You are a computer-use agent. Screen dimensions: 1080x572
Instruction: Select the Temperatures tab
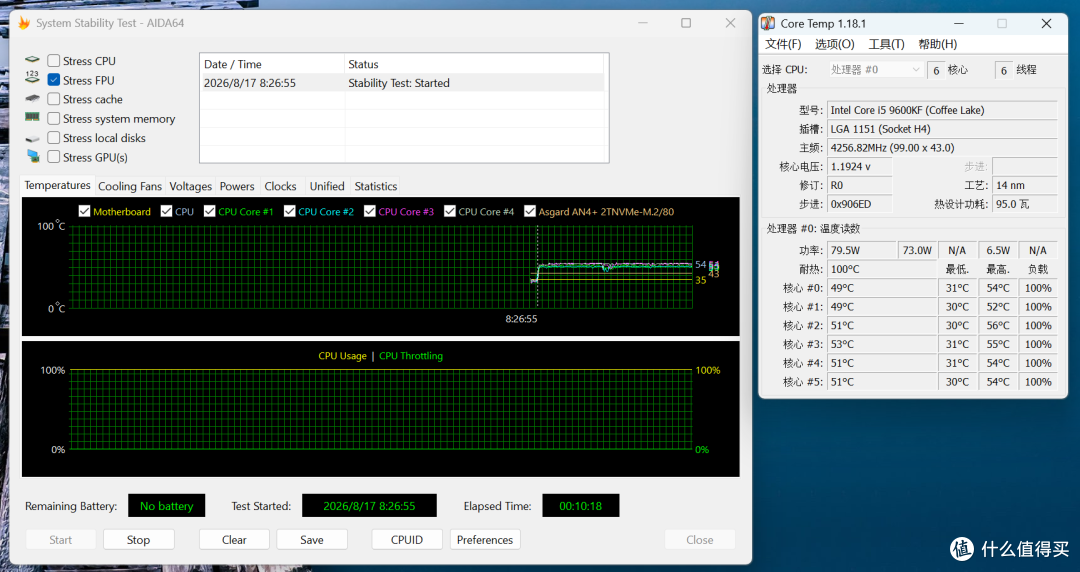pyautogui.click(x=57, y=185)
